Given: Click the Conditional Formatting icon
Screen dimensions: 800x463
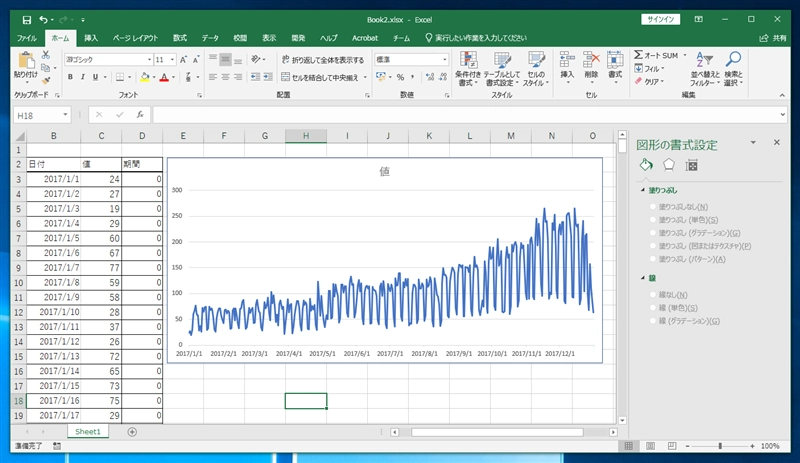Looking at the screenshot, I should tap(468, 60).
